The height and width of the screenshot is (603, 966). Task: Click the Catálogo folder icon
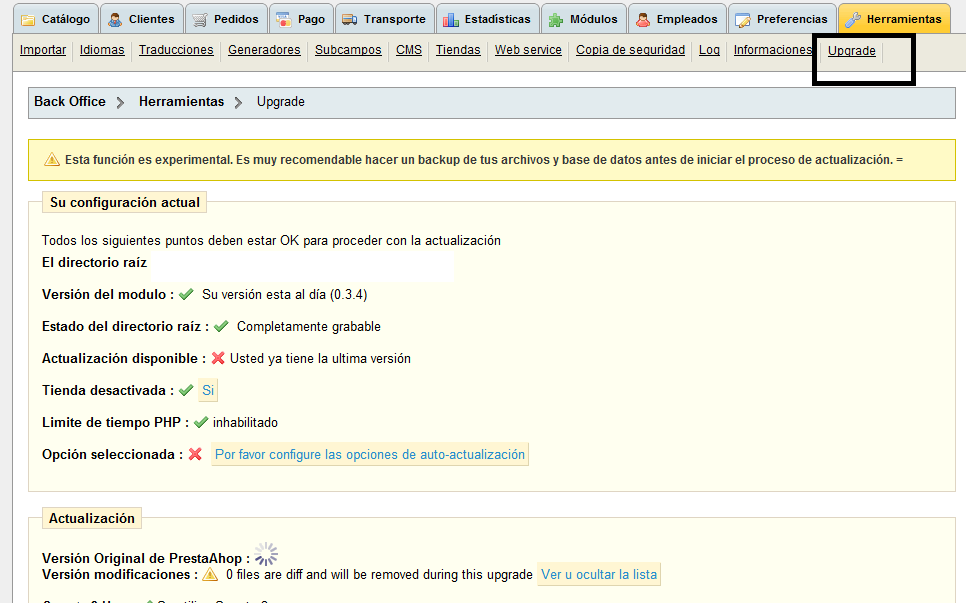coord(27,18)
